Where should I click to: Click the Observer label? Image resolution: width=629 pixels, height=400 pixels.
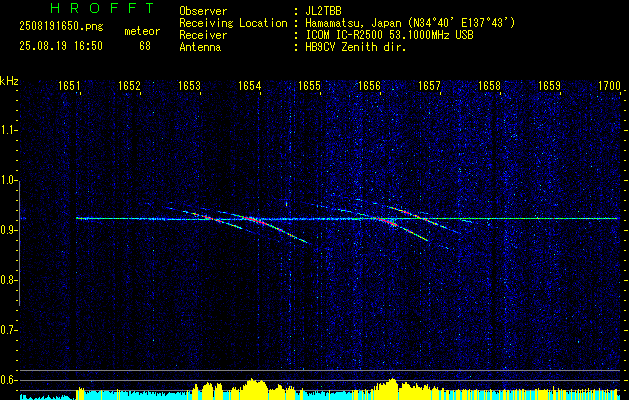tap(203, 11)
